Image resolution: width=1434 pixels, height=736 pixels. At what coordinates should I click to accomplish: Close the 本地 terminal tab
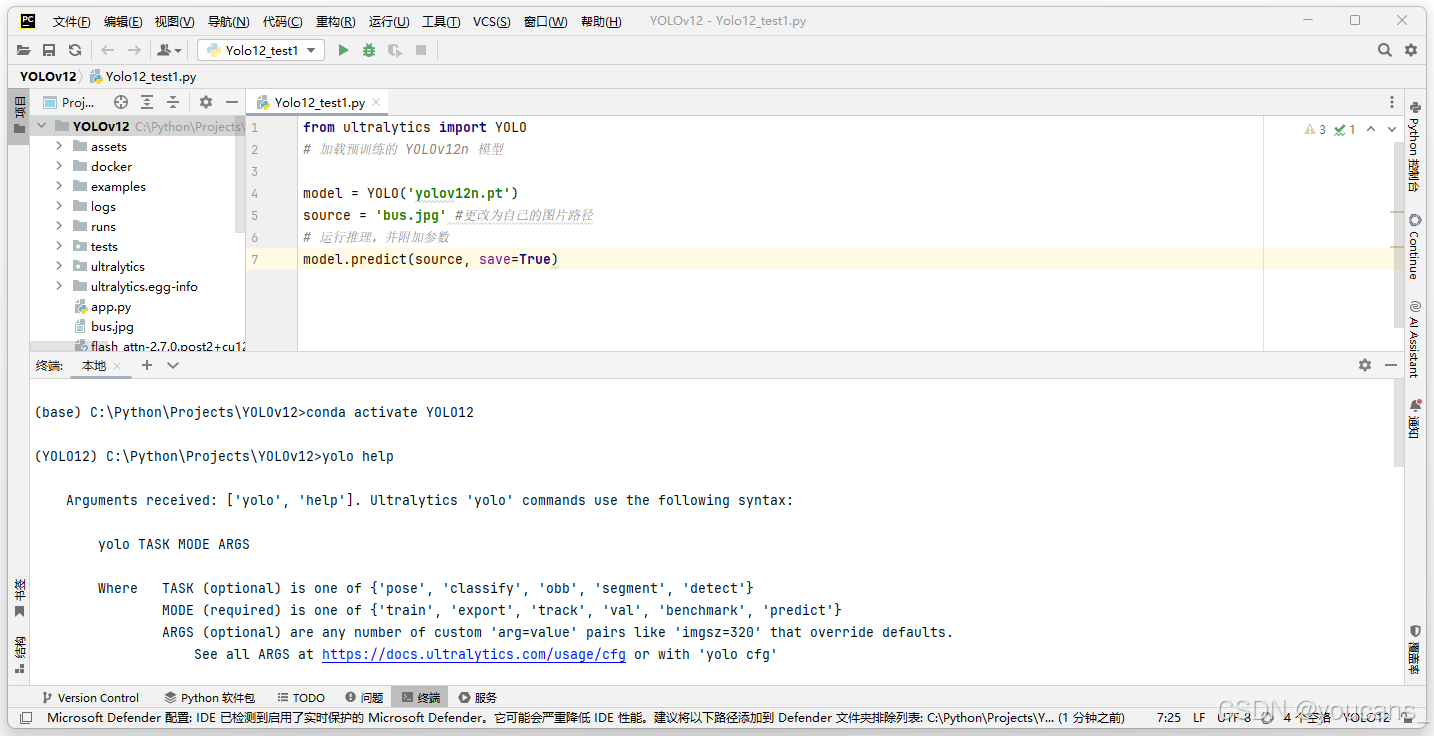117,366
